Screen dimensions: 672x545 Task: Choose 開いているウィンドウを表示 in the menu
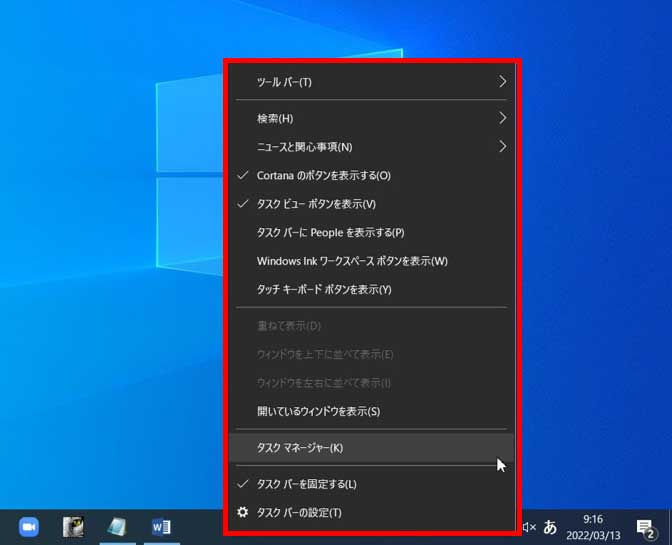318,411
